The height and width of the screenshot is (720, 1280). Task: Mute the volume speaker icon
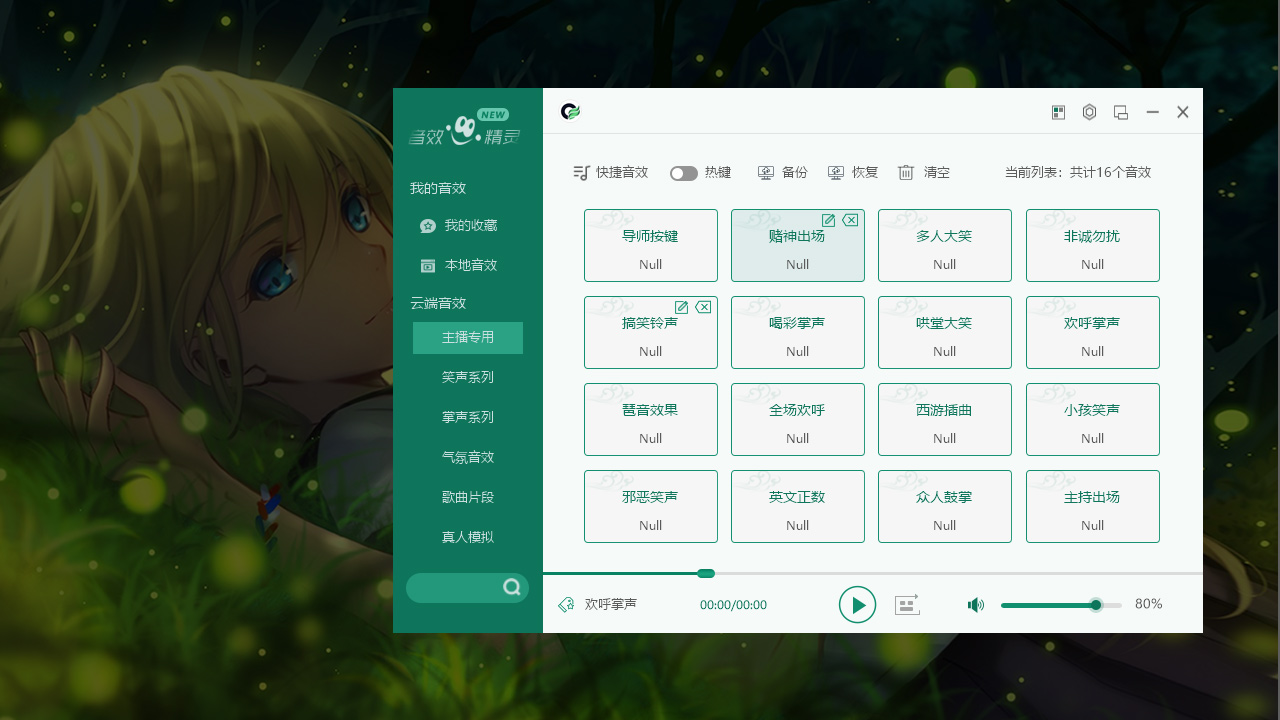pyautogui.click(x=976, y=605)
